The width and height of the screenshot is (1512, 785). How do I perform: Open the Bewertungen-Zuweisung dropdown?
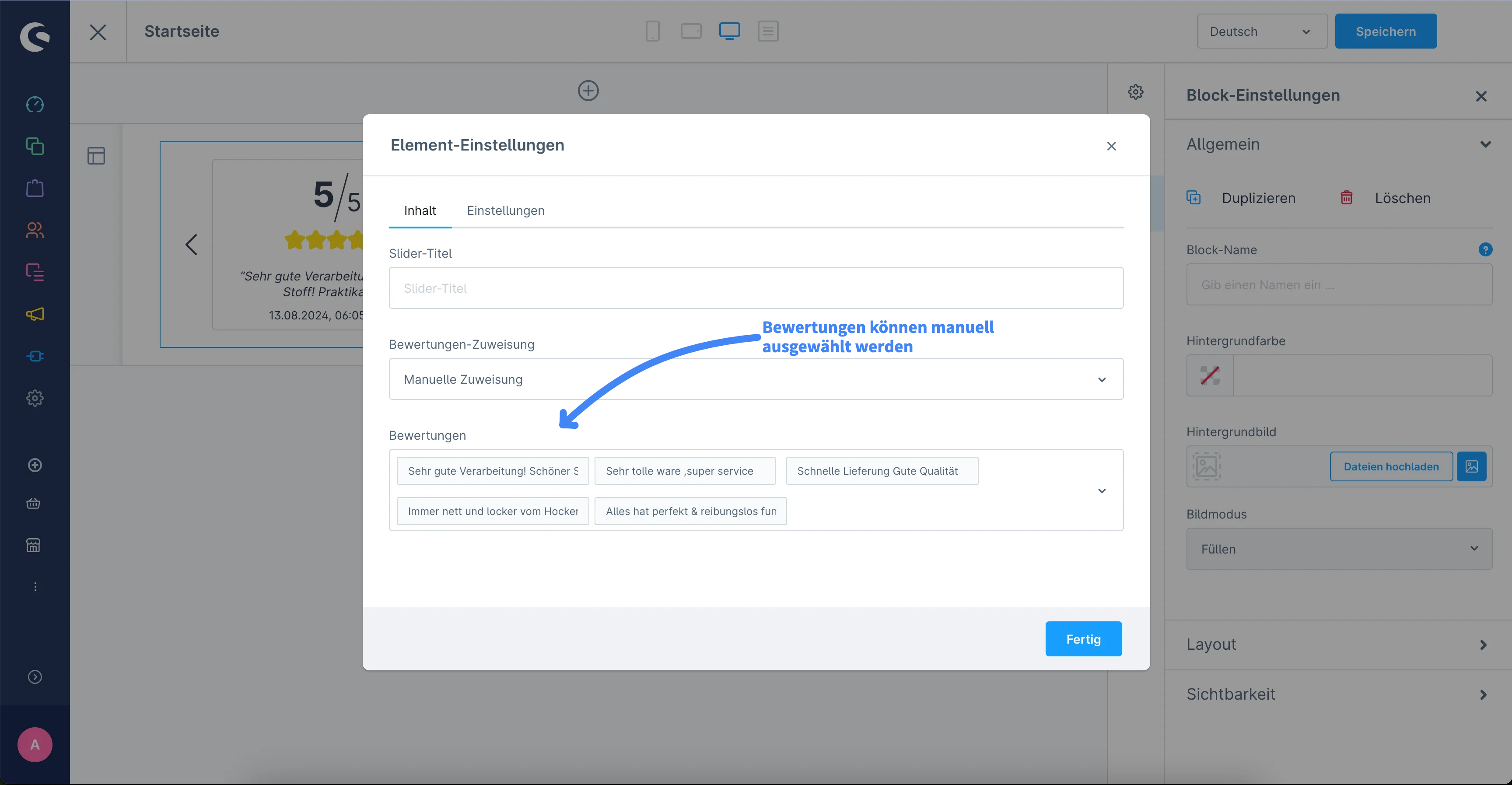pos(756,379)
